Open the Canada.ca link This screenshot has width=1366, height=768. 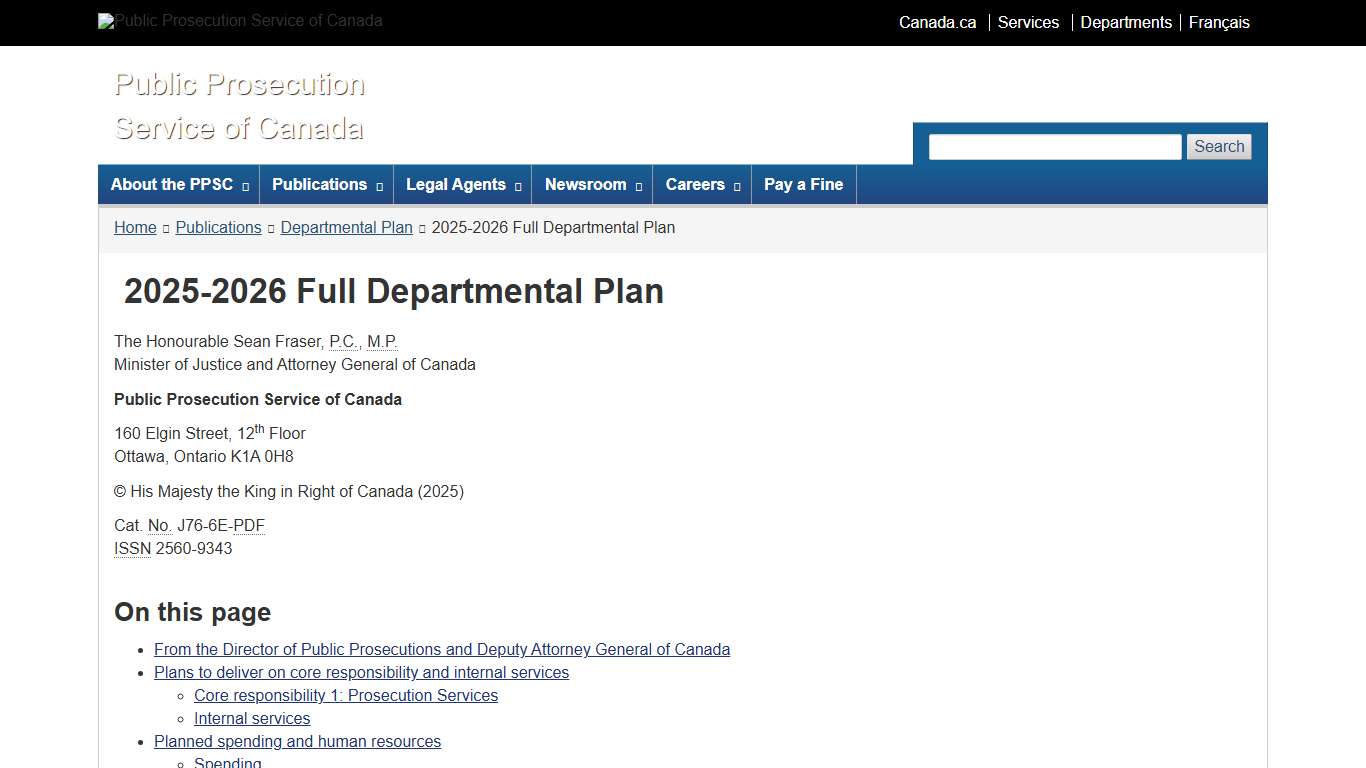click(936, 22)
